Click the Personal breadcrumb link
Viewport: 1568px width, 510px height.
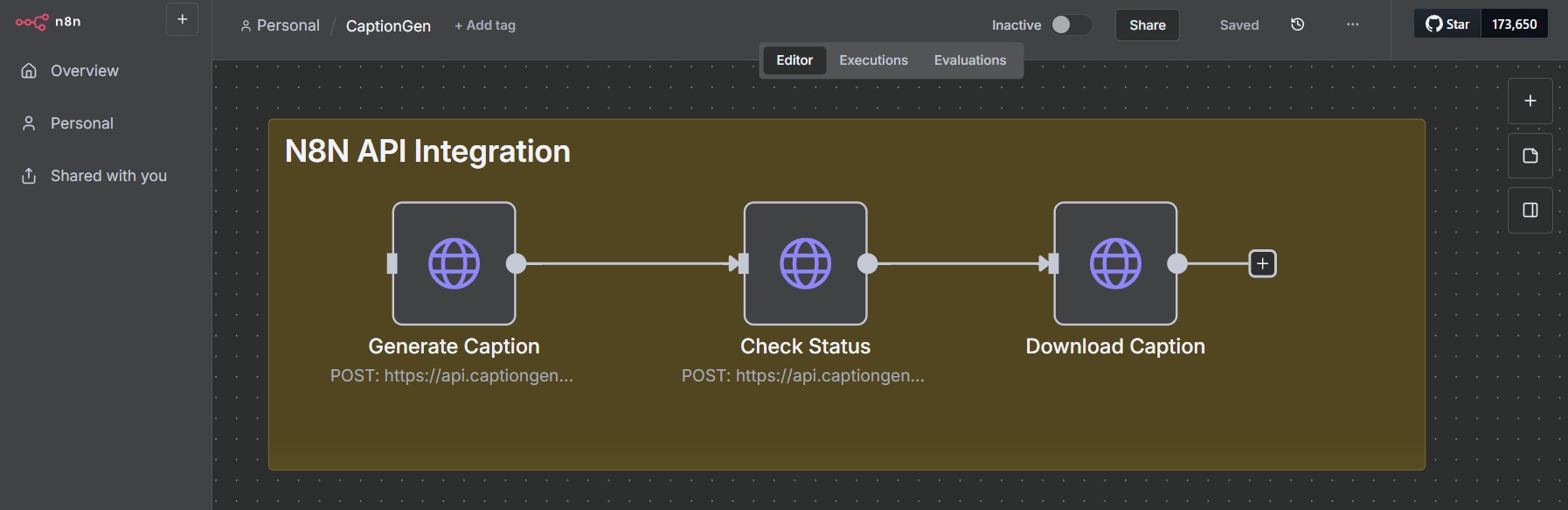(x=280, y=25)
